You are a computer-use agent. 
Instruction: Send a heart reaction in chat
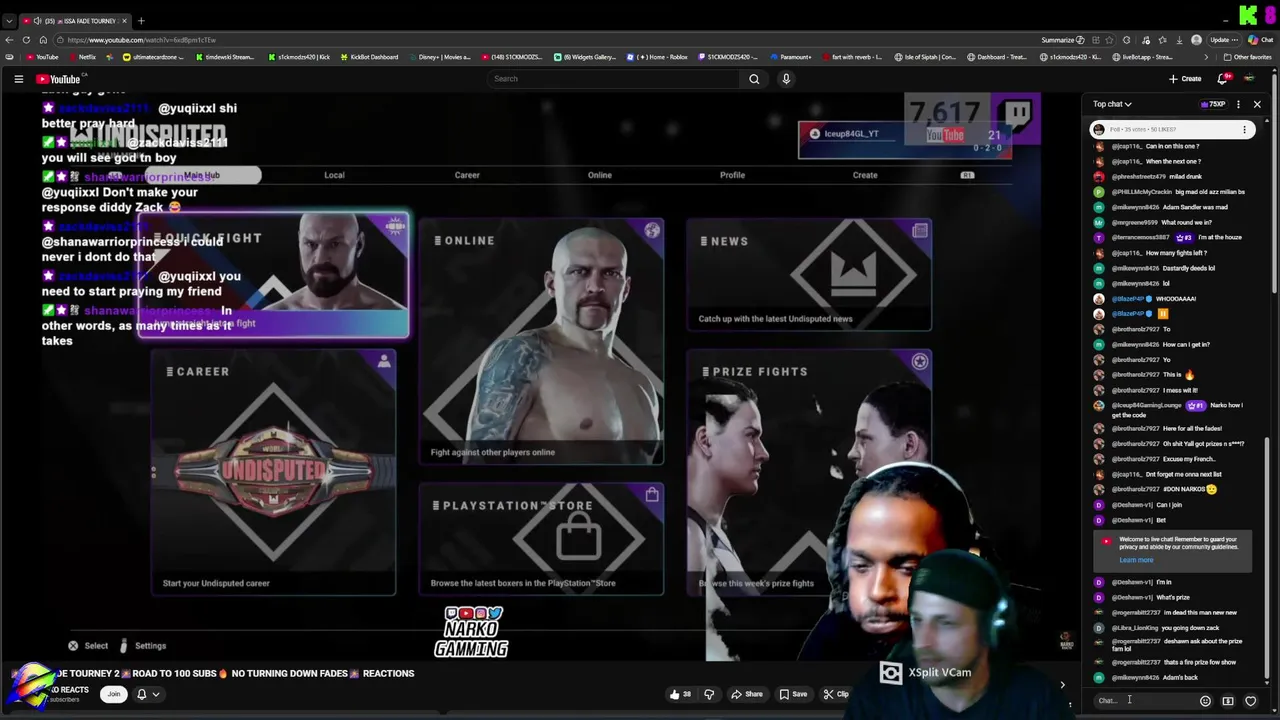click(x=1250, y=701)
